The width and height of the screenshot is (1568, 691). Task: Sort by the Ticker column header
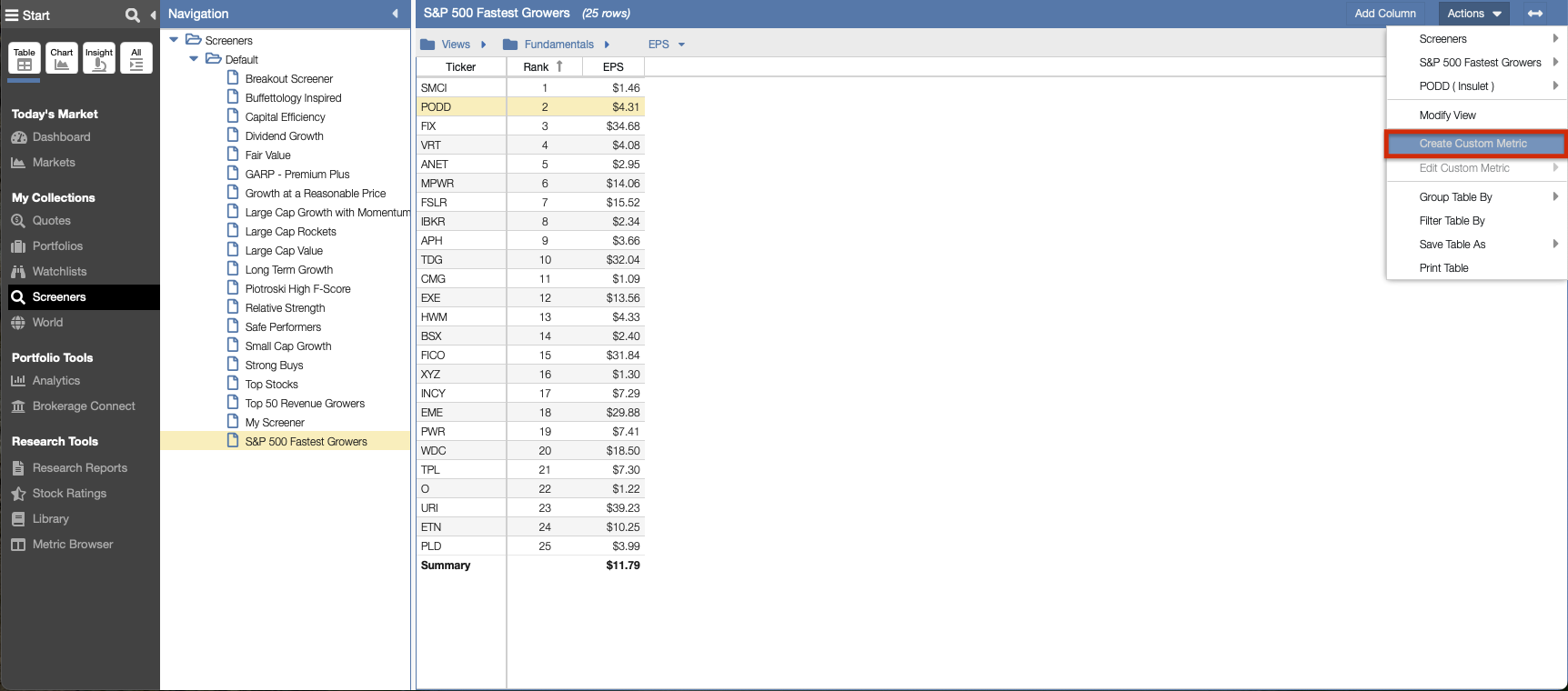(460, 67)
